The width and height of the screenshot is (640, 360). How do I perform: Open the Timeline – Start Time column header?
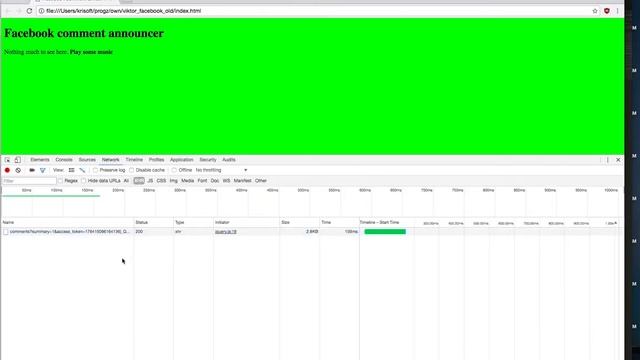[x=379, y=222]
